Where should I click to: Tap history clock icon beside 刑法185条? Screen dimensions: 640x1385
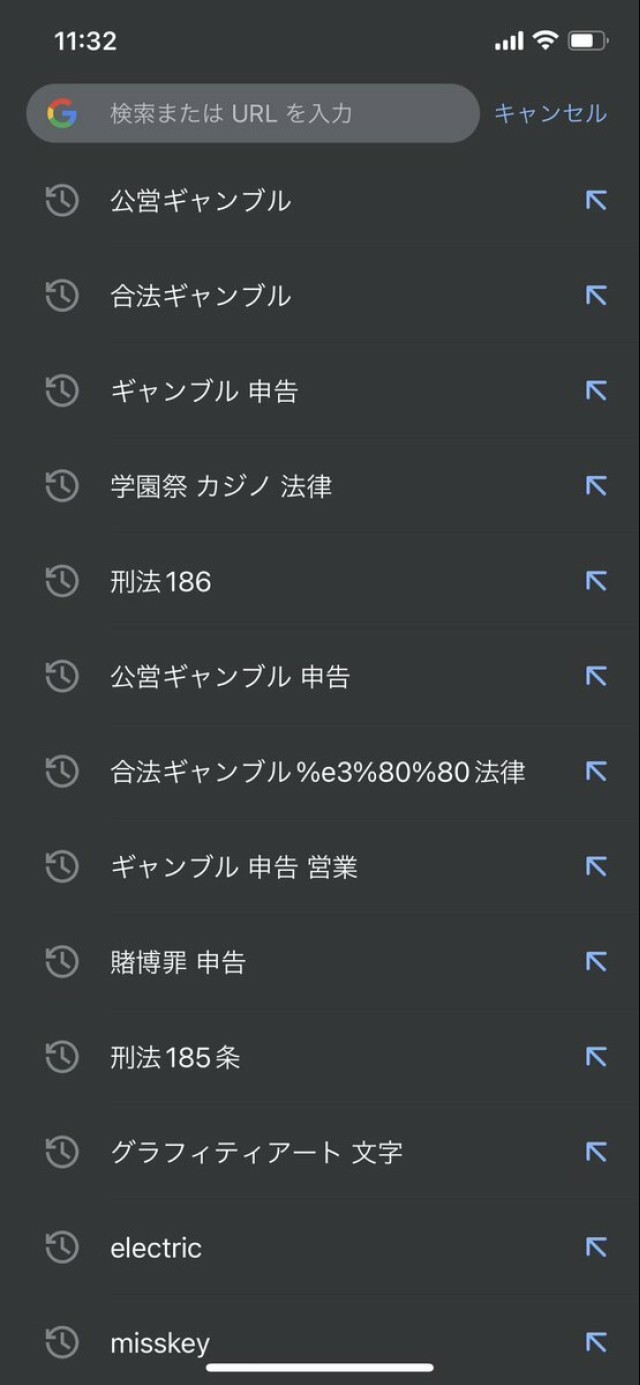coord(62,1058)
